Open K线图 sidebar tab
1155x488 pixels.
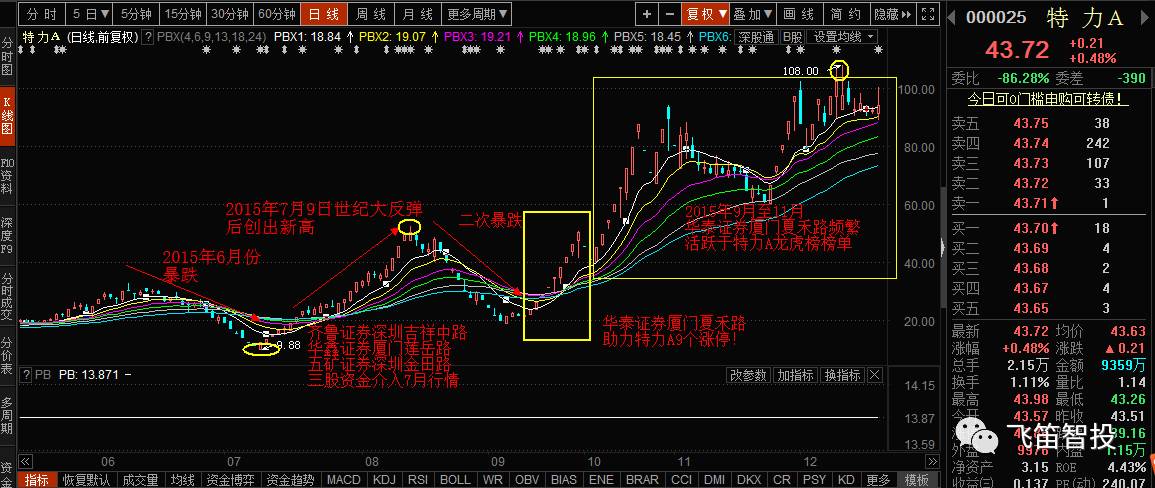point(7,114)
